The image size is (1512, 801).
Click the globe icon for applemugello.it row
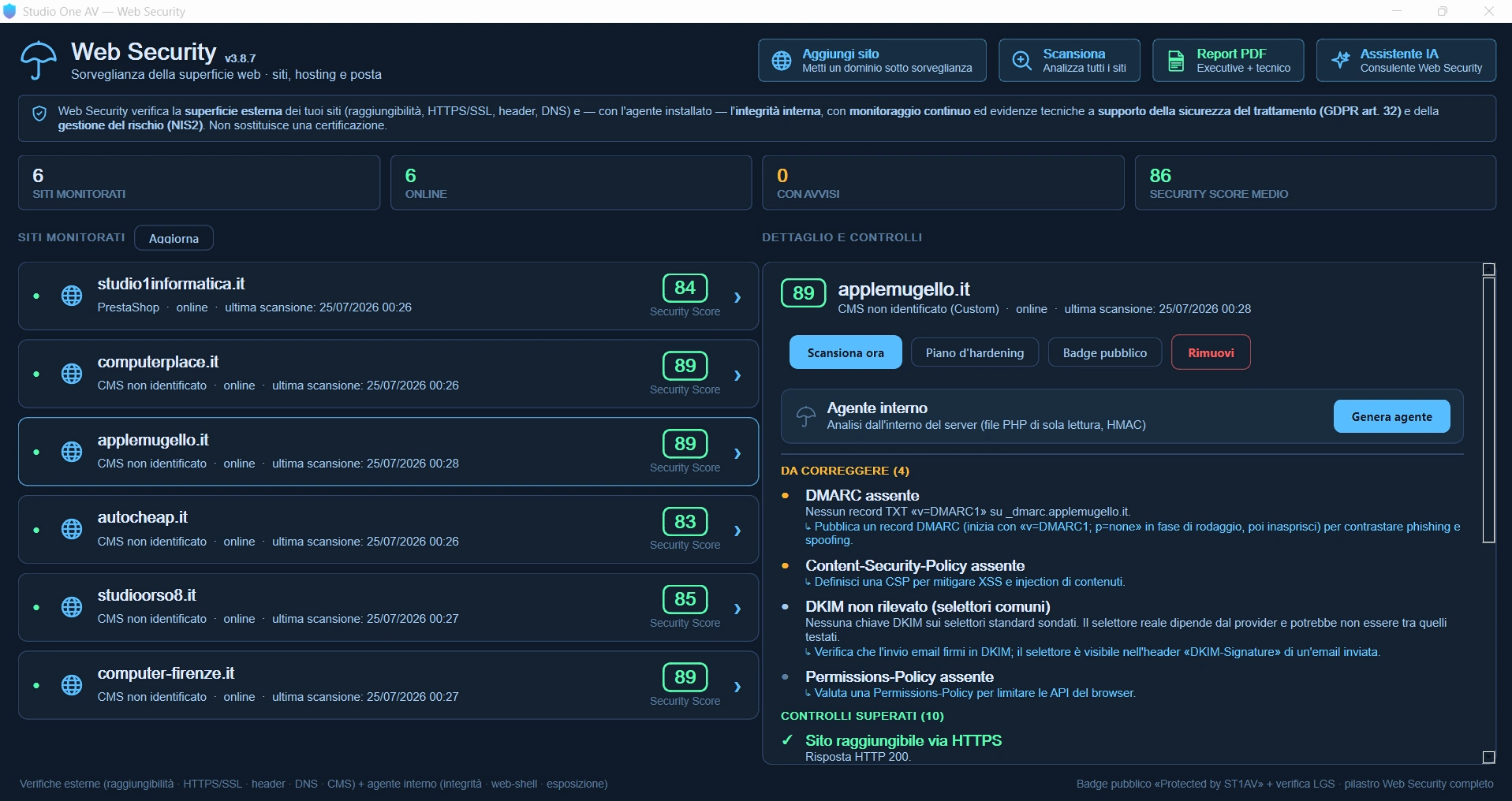point(72,452)
